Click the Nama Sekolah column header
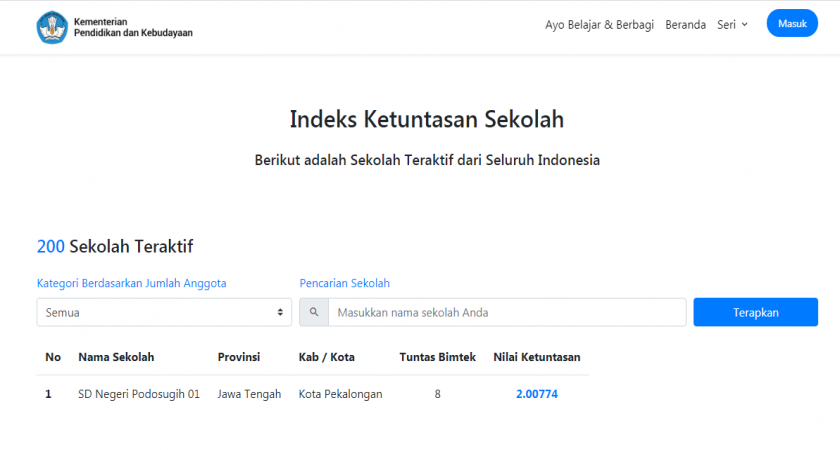This screenshot has height=450, width=840. 116,357
